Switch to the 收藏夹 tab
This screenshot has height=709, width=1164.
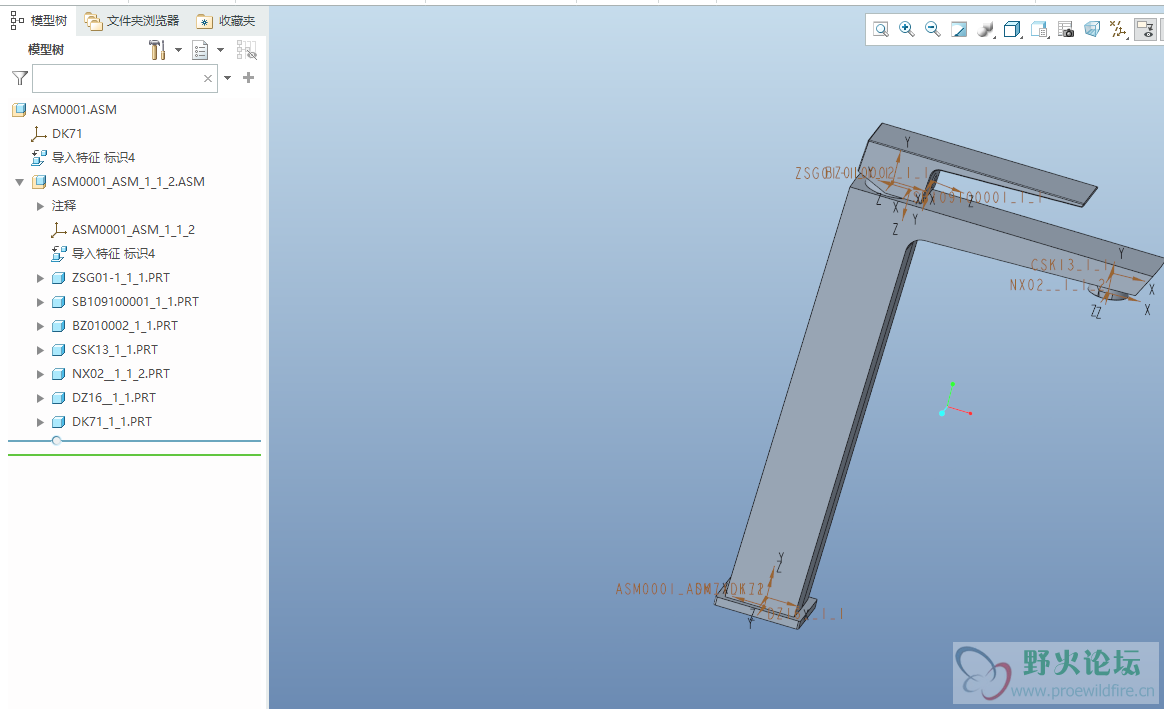coord(226,21)
